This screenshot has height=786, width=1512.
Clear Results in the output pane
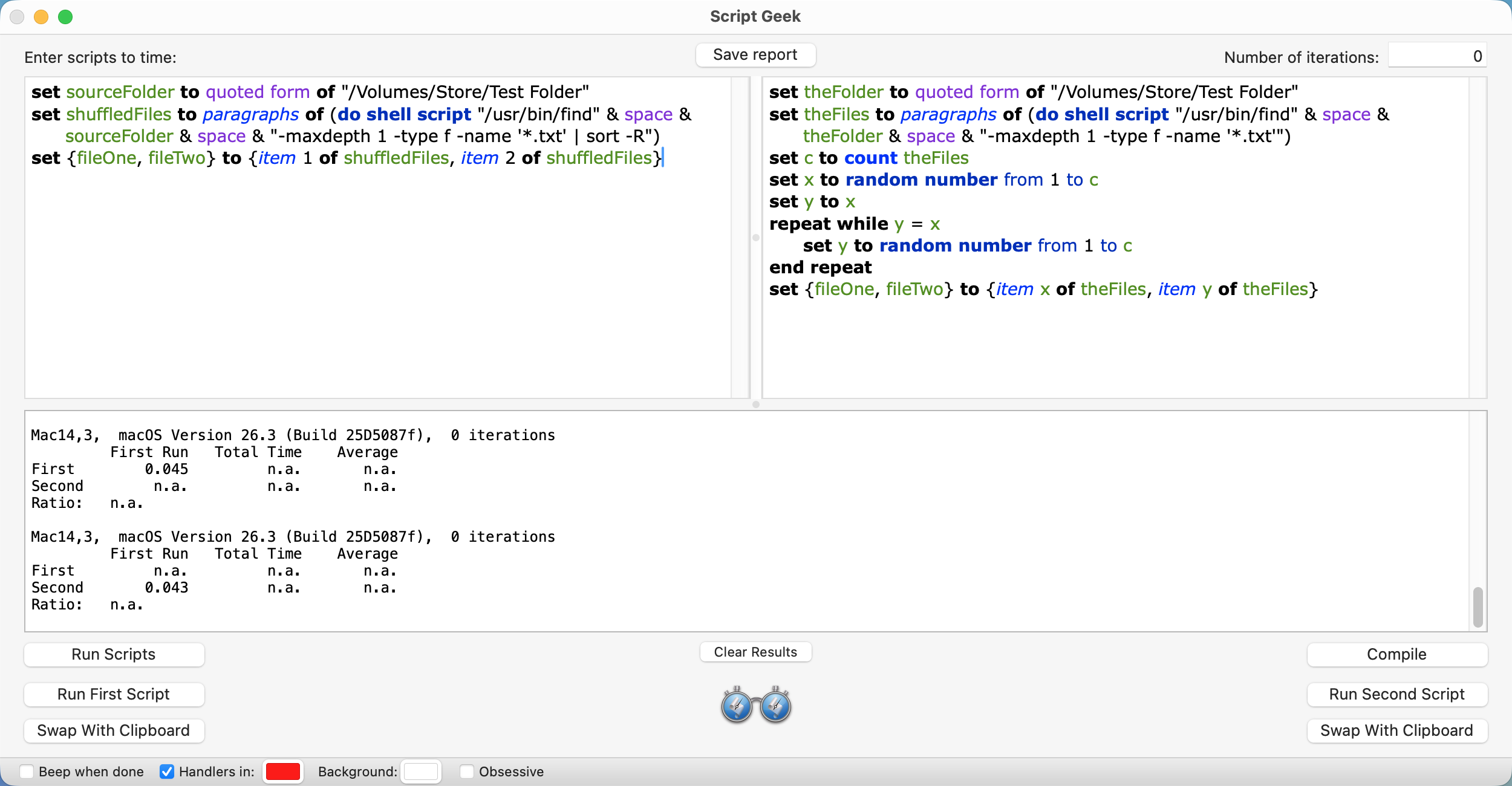(755, 652)
